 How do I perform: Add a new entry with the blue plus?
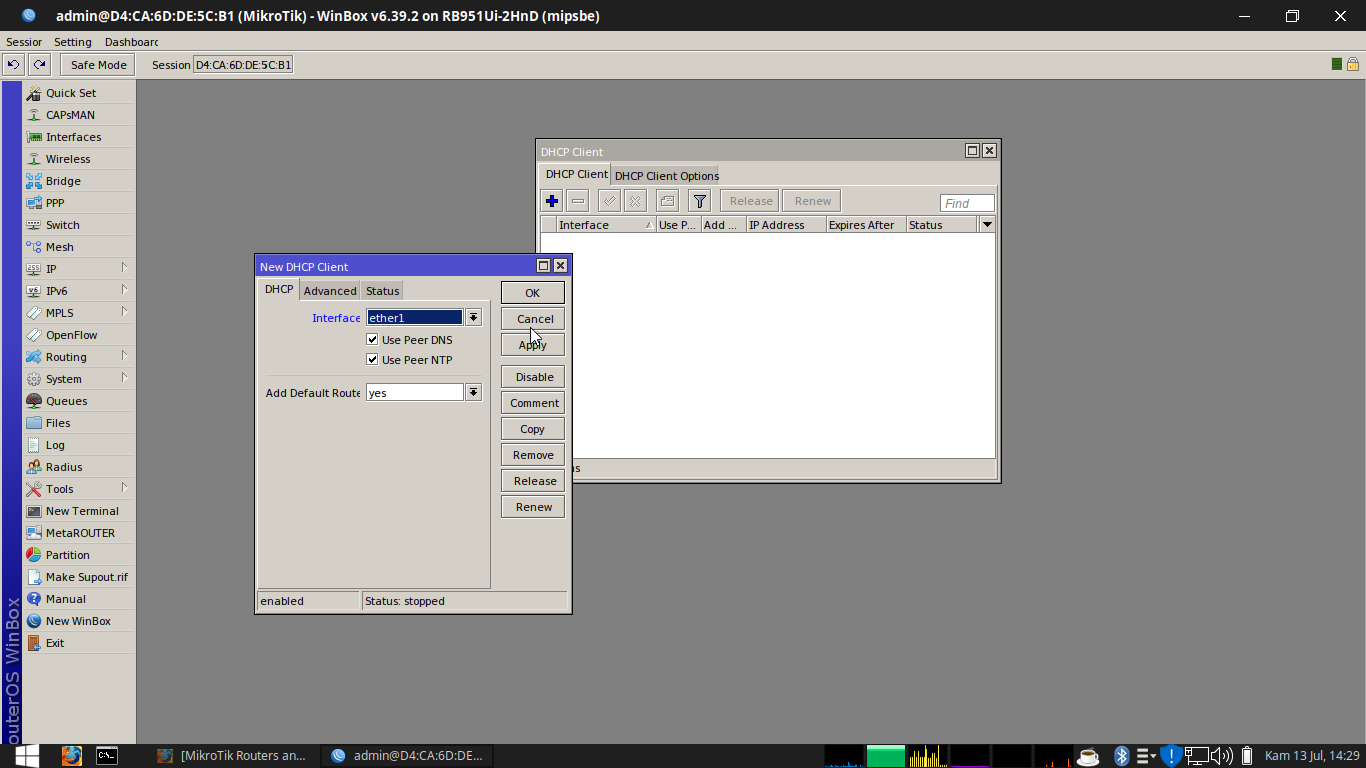pyautogui.click(x=552, y=201)
